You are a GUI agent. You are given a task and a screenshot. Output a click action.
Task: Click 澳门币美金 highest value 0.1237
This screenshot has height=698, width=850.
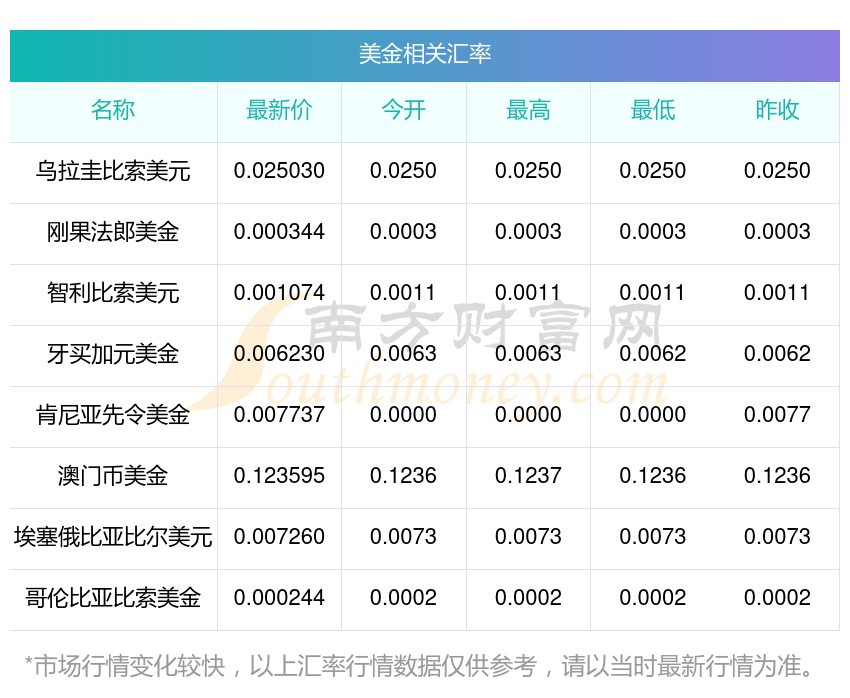528,476
